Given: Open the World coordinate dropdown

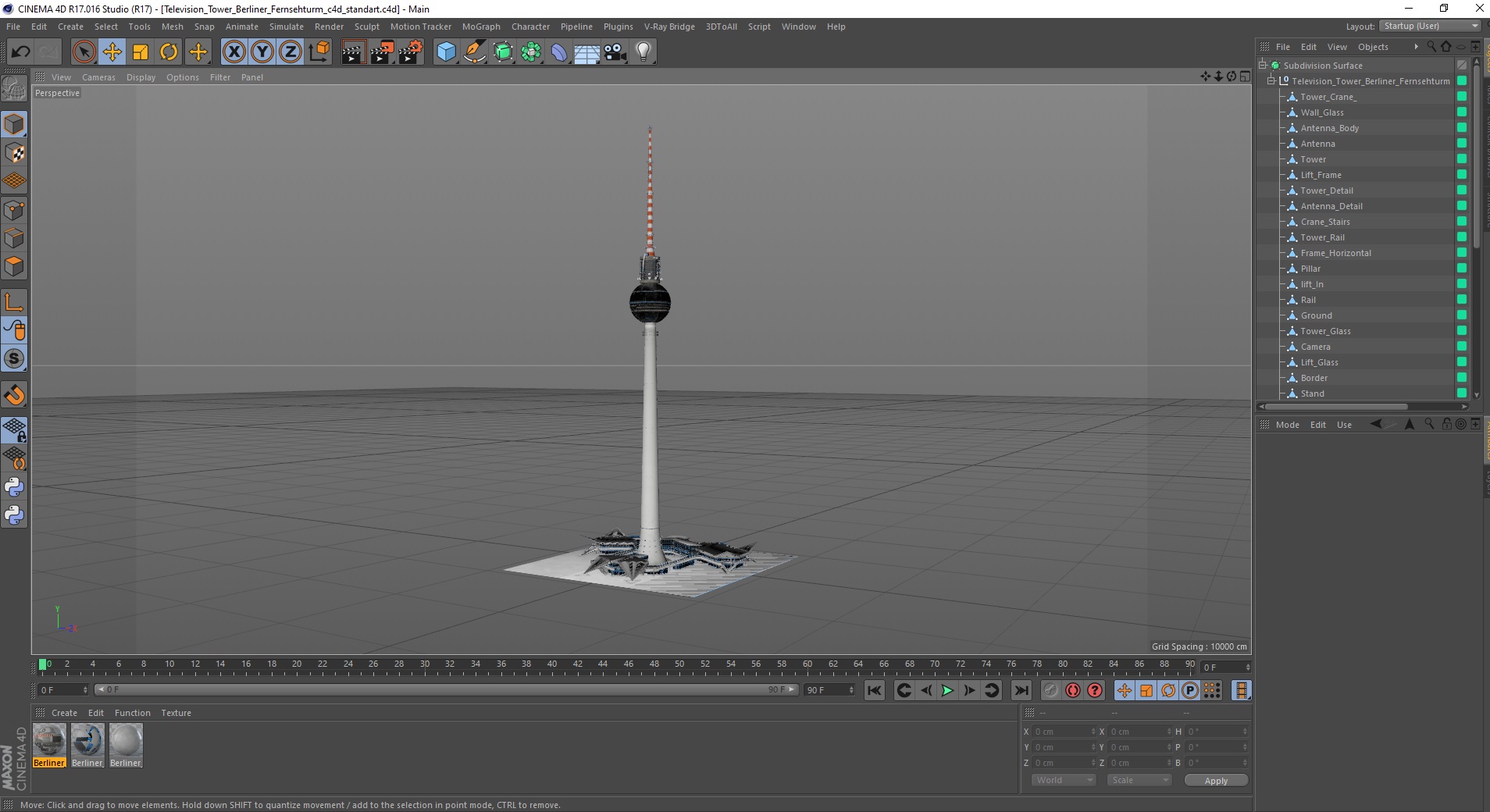Looking at the screenshot, I should [x=1064, y=780].
